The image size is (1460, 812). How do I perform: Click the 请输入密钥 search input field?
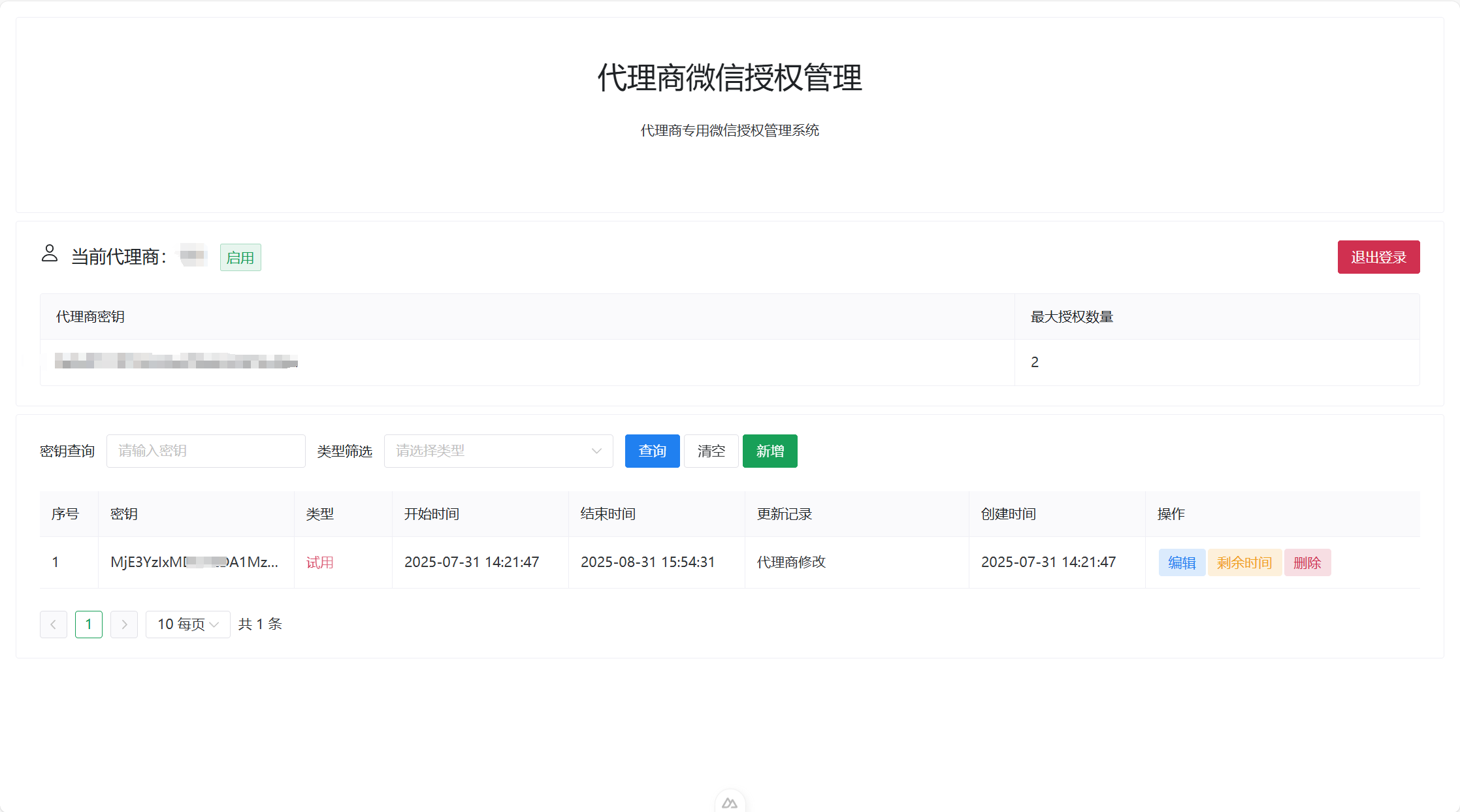[x=206, y=451]
